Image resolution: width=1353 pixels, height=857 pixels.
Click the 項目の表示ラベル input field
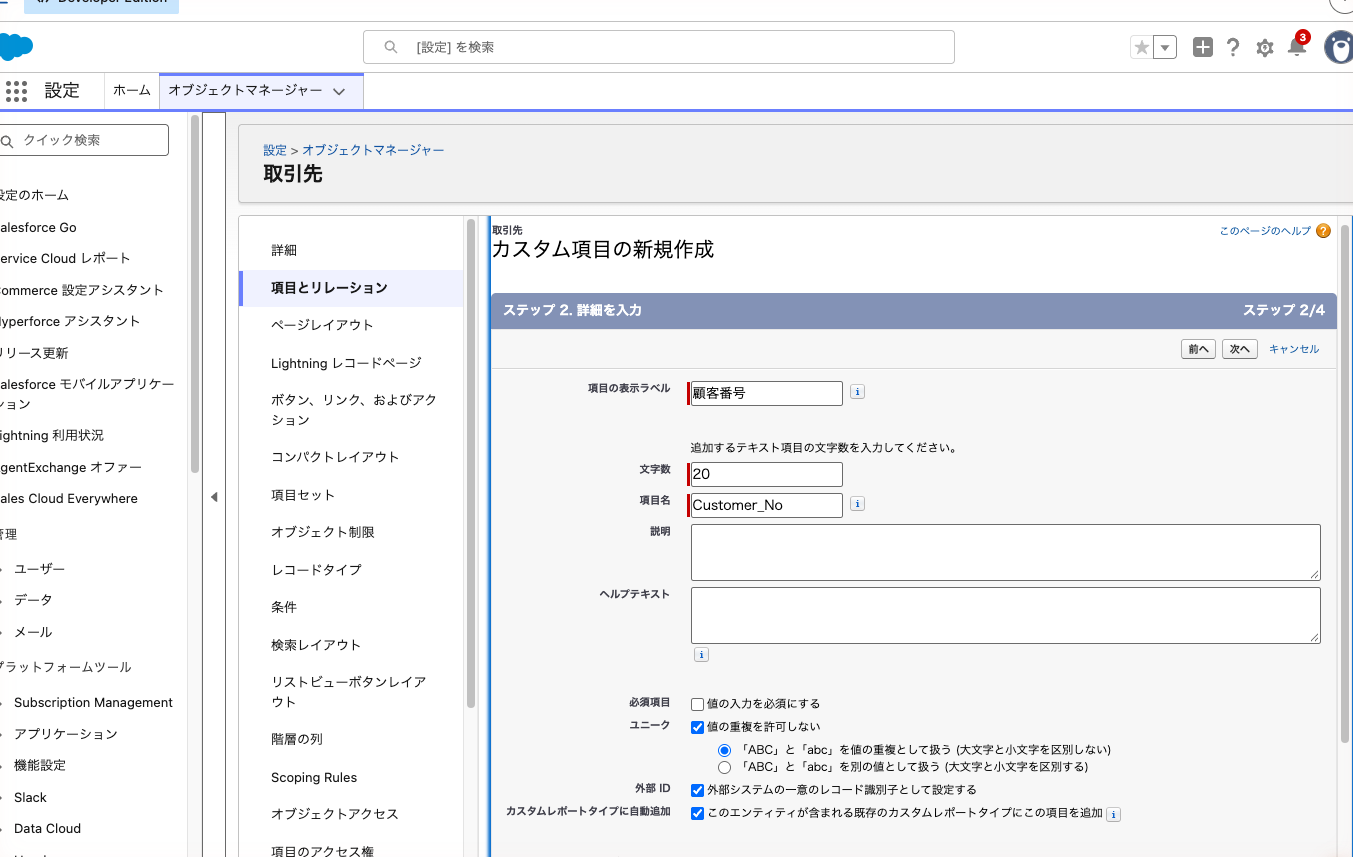pos(767,393)
